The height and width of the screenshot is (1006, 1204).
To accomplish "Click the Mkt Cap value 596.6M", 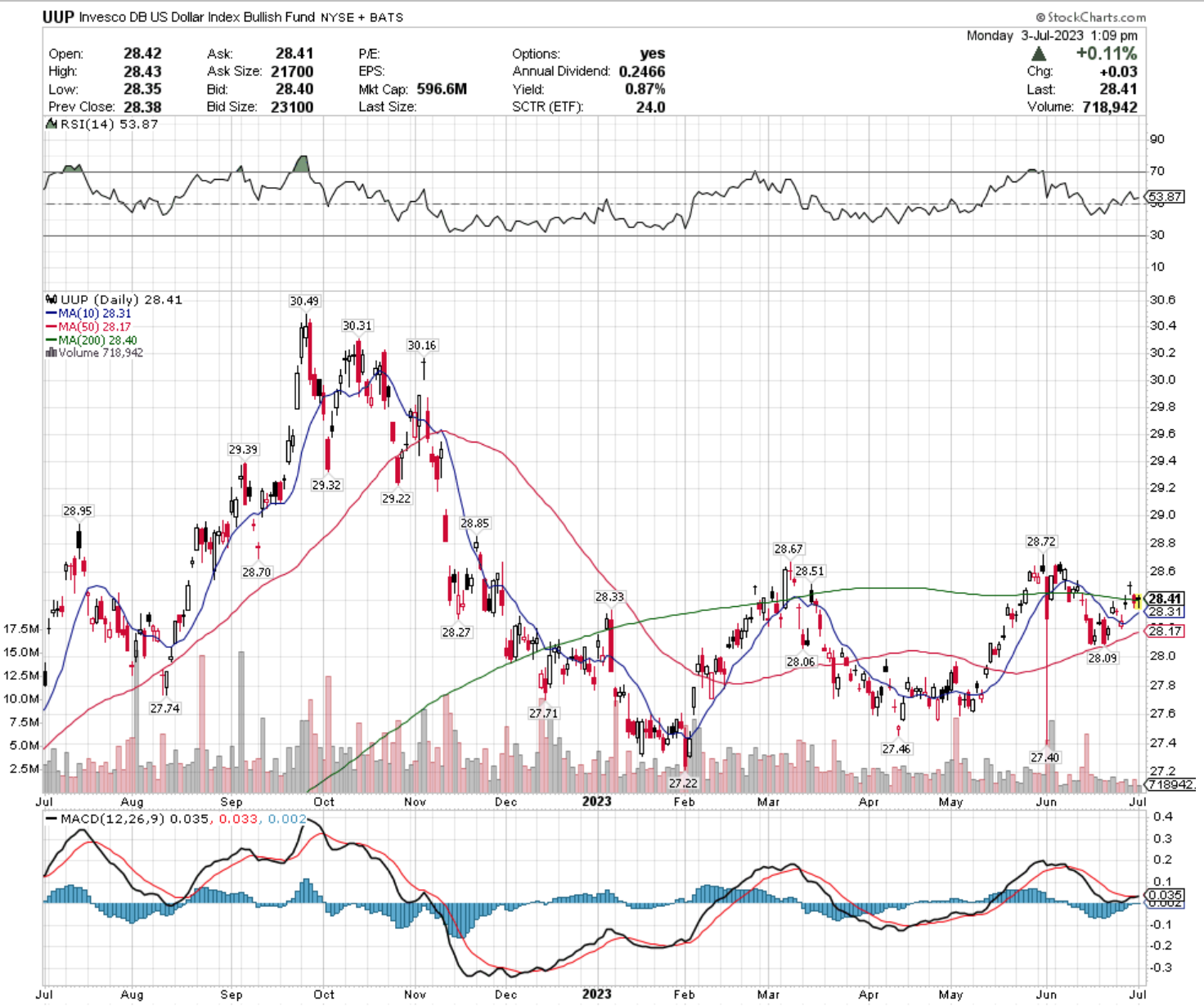I will click(442, 89).
